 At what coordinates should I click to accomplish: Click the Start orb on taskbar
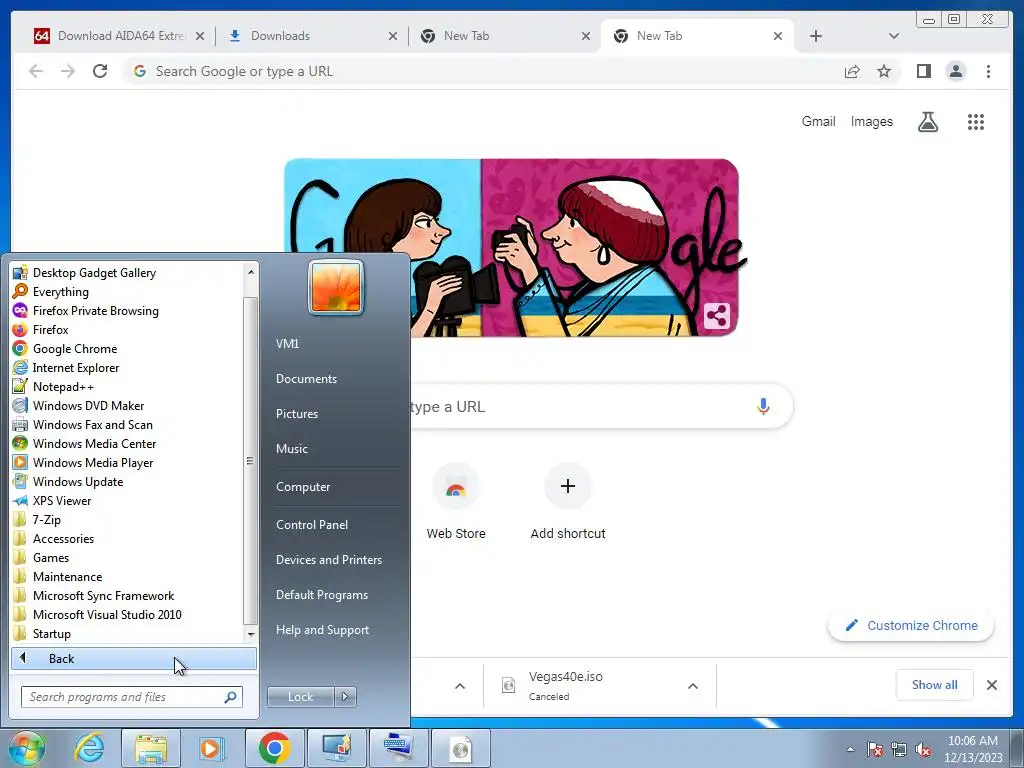[x=26, y=748]
